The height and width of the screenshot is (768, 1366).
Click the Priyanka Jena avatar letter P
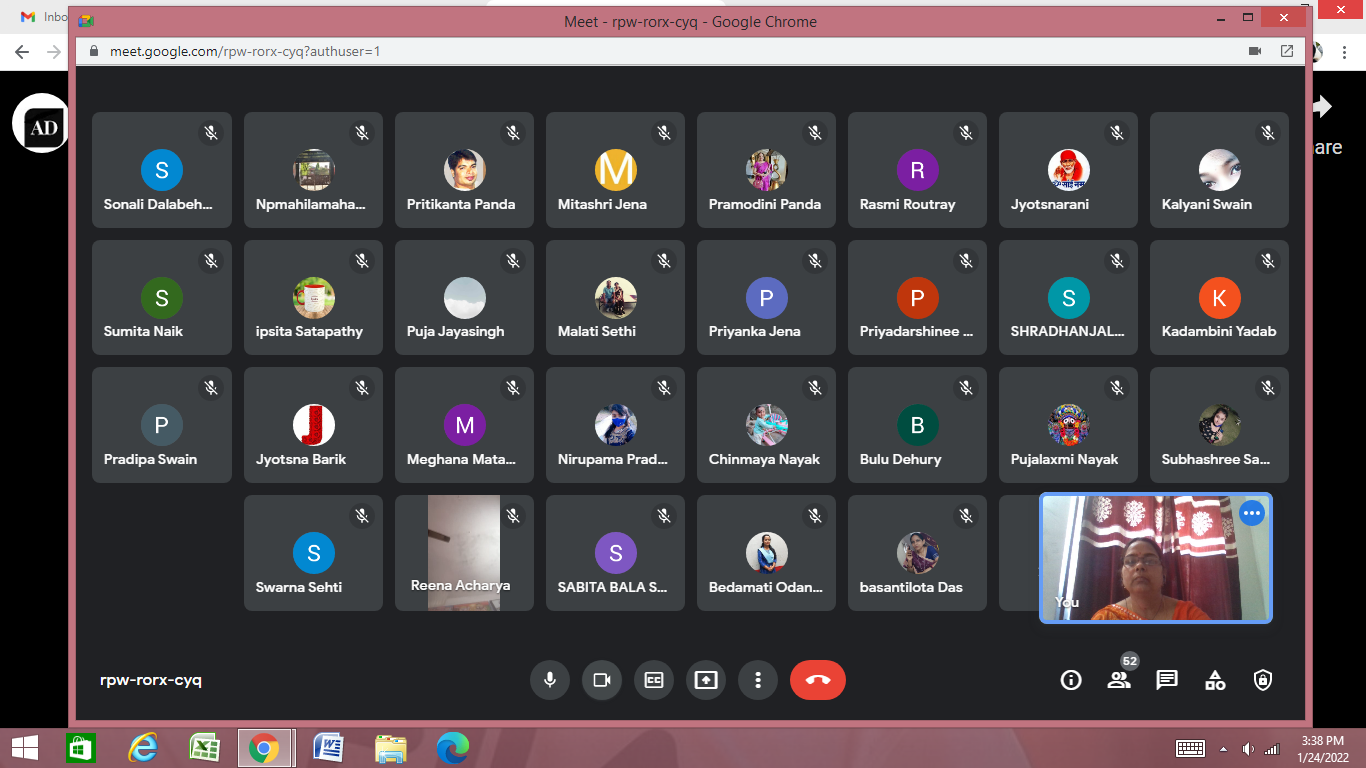766,298
